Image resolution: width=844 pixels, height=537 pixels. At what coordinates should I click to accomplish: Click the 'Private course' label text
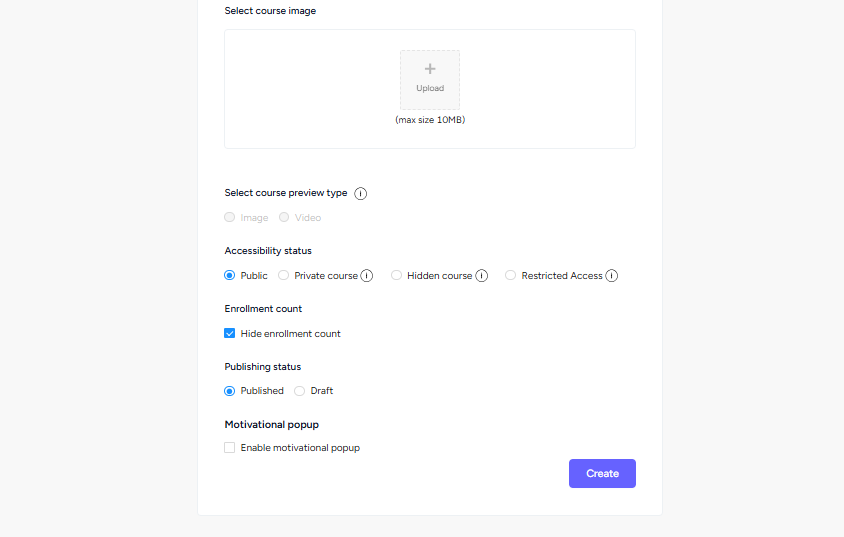(x=325, y=276)
